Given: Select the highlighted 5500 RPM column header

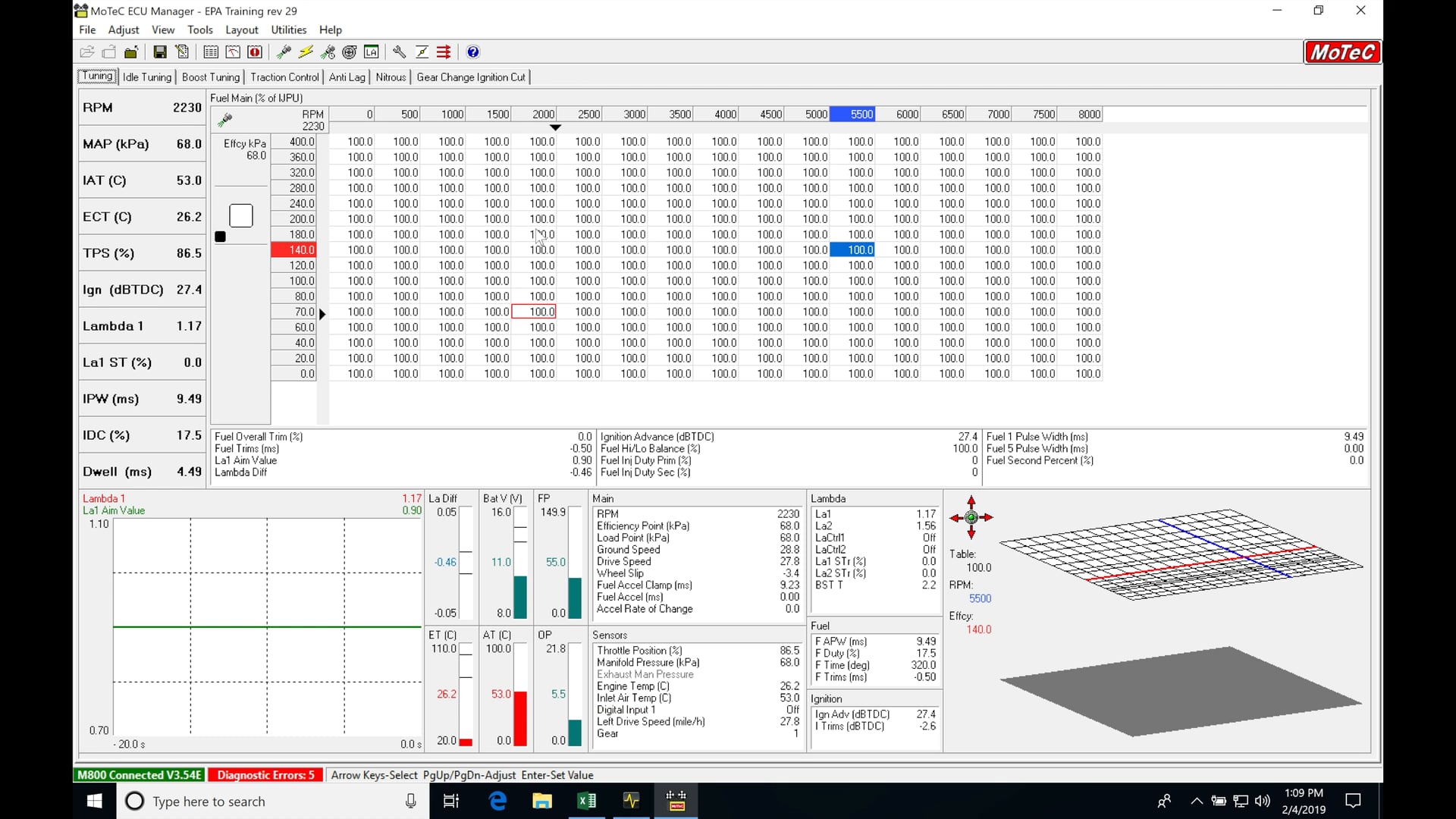Looking at the screenshot, I should coord(852,114).
